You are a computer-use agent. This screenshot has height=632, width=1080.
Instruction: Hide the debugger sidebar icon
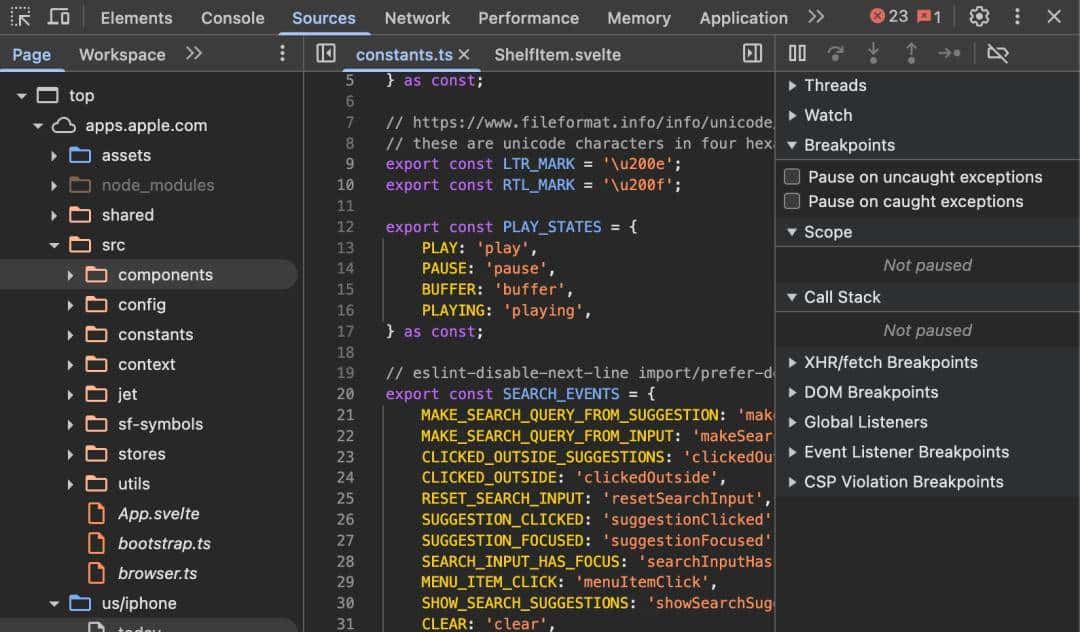pyautogui.click(x=752, y=54)
